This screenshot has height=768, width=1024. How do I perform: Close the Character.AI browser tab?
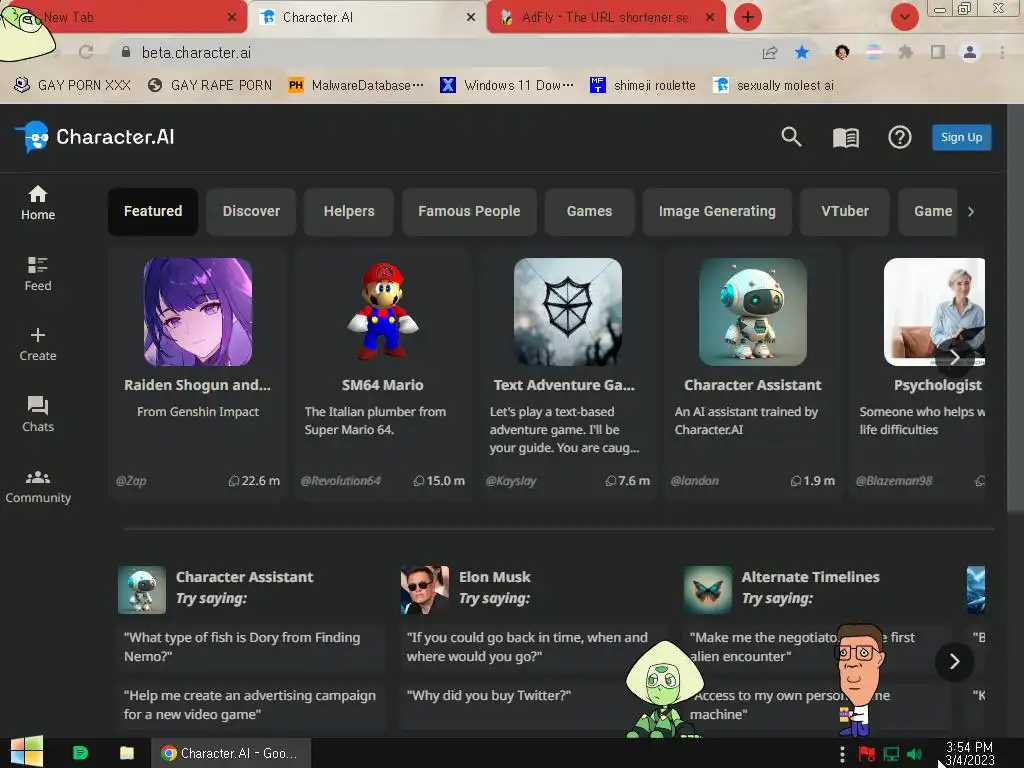471,17
